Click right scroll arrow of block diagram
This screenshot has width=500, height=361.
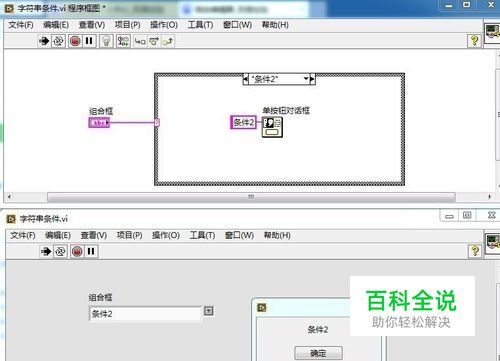[489, 197]
